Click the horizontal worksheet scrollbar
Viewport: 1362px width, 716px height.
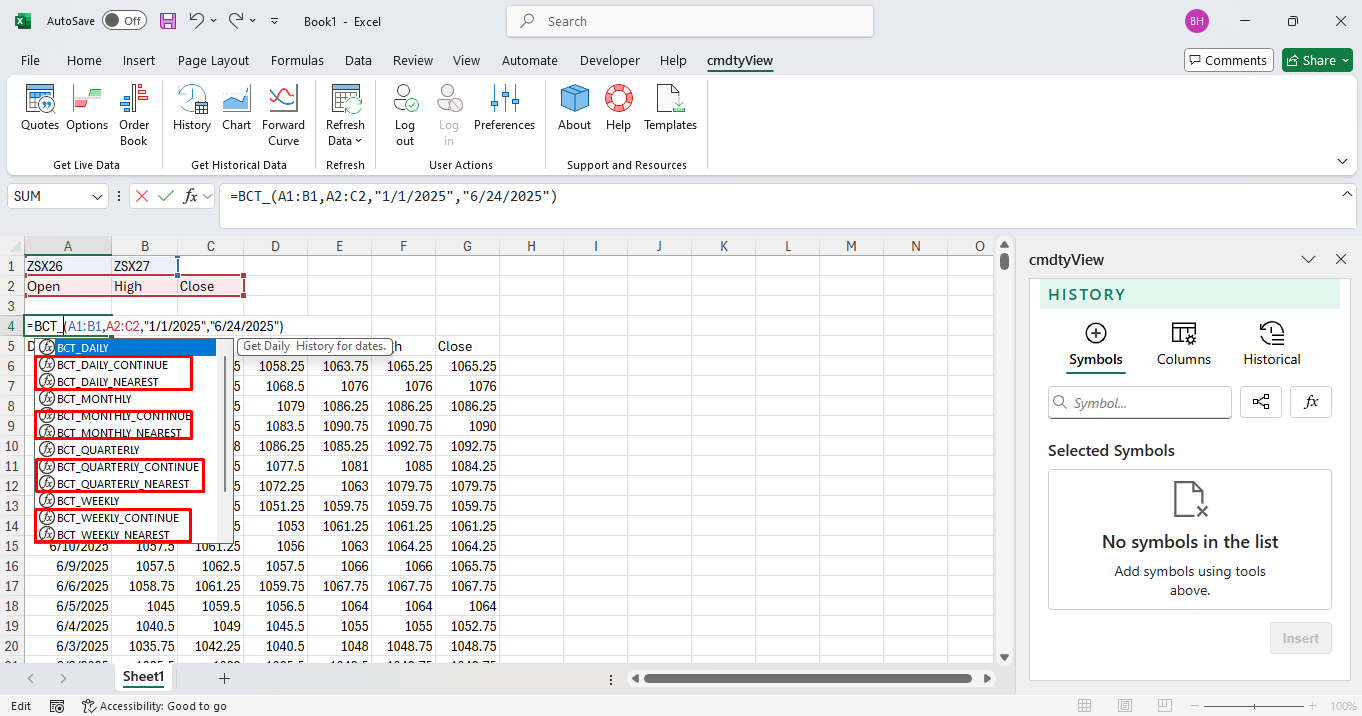pyautogui.click(x=808, y=678)
